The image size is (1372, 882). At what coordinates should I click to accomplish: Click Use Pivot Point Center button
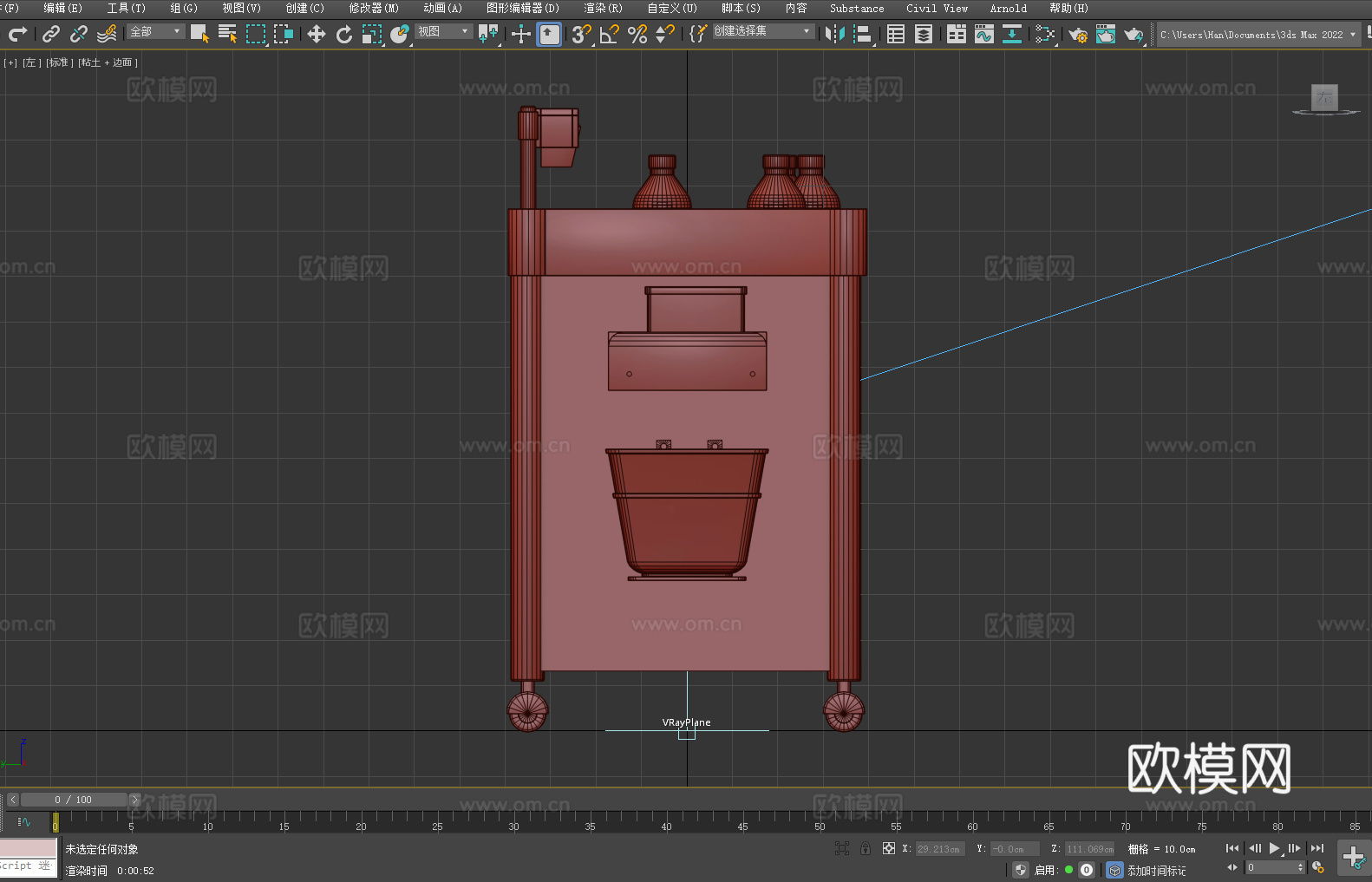489,34
